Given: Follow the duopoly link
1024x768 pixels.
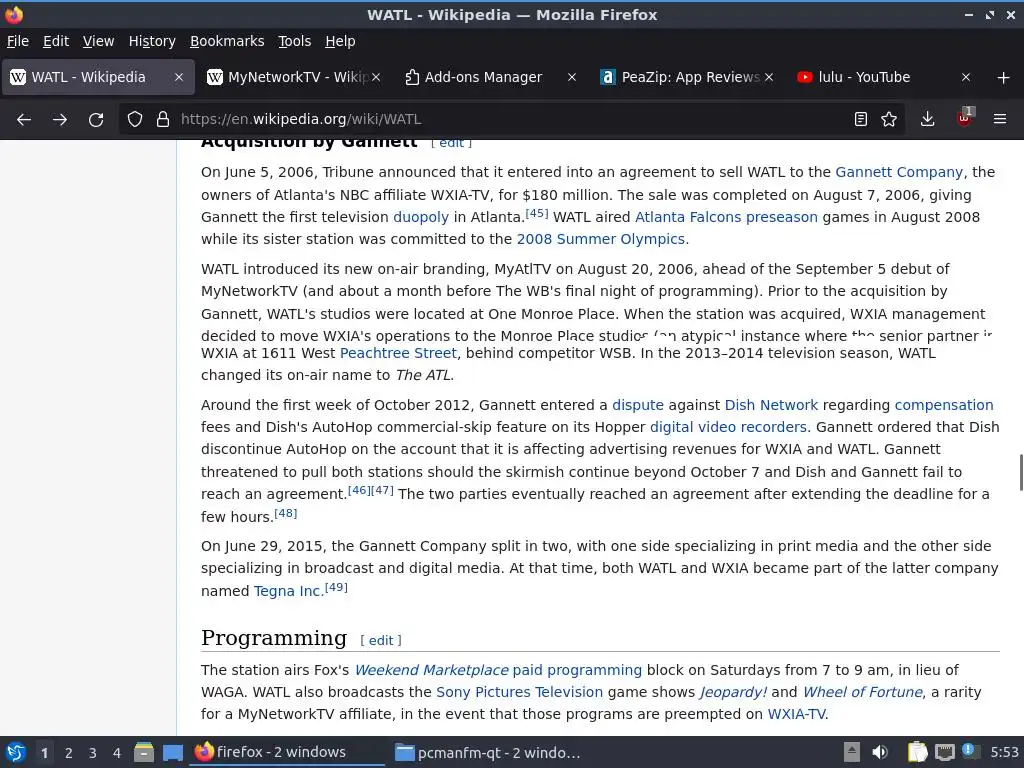Looking at the screenshot, I should tap(421, 217).
